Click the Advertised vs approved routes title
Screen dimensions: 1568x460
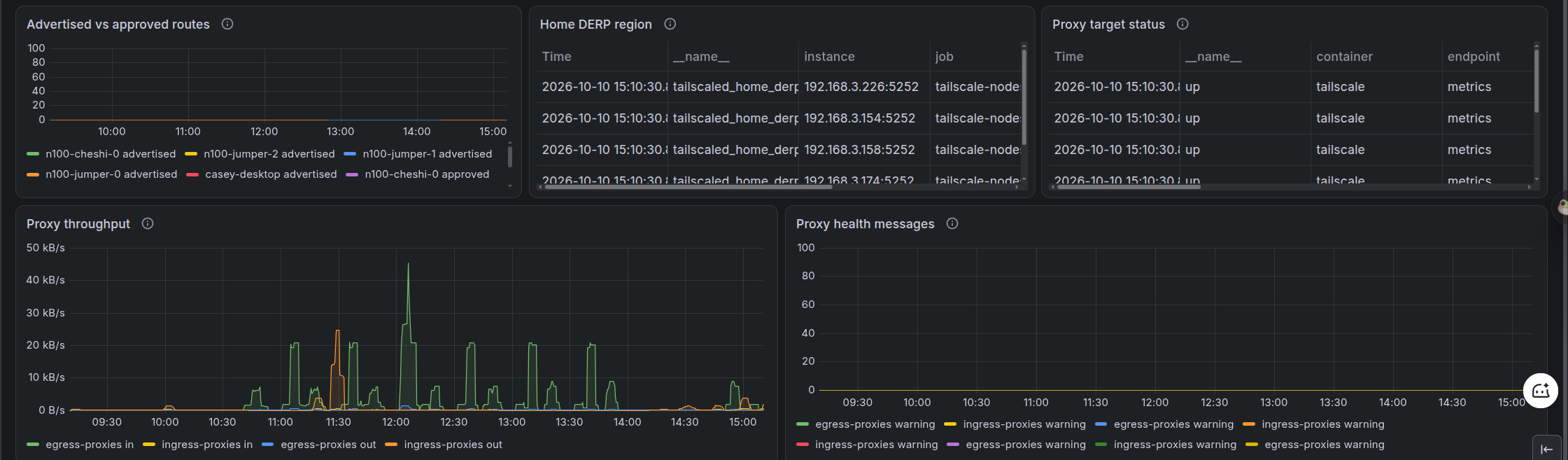[118, 25]
